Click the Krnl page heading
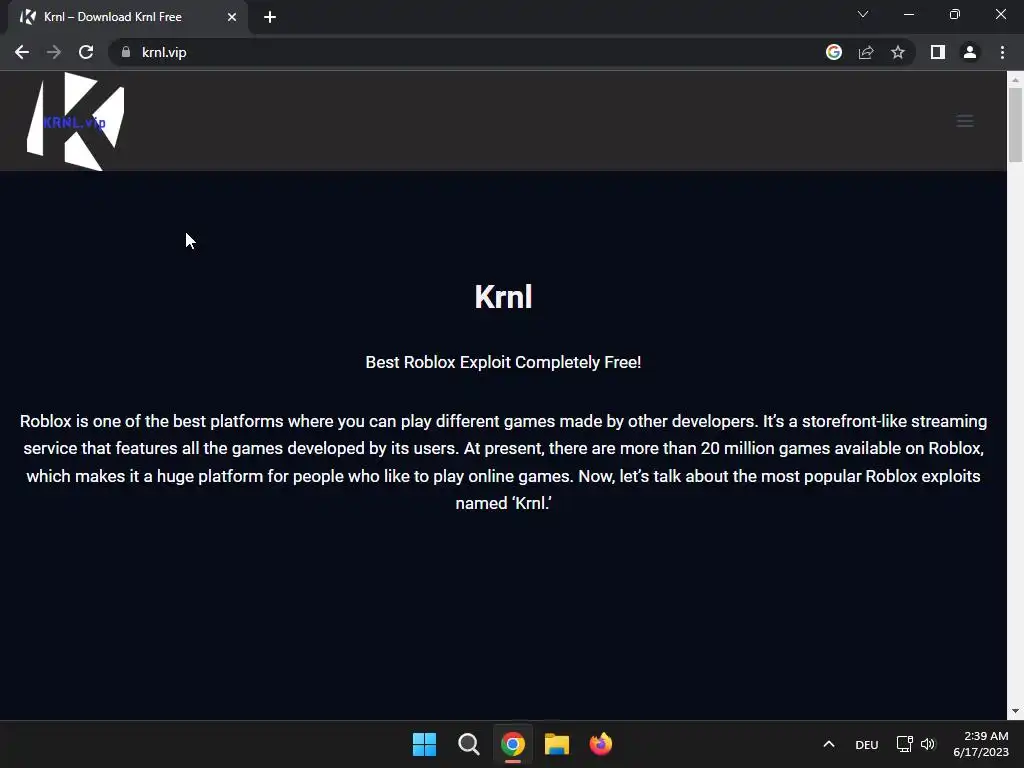This screenshot has width=1024, height=768. click(504, 297)
